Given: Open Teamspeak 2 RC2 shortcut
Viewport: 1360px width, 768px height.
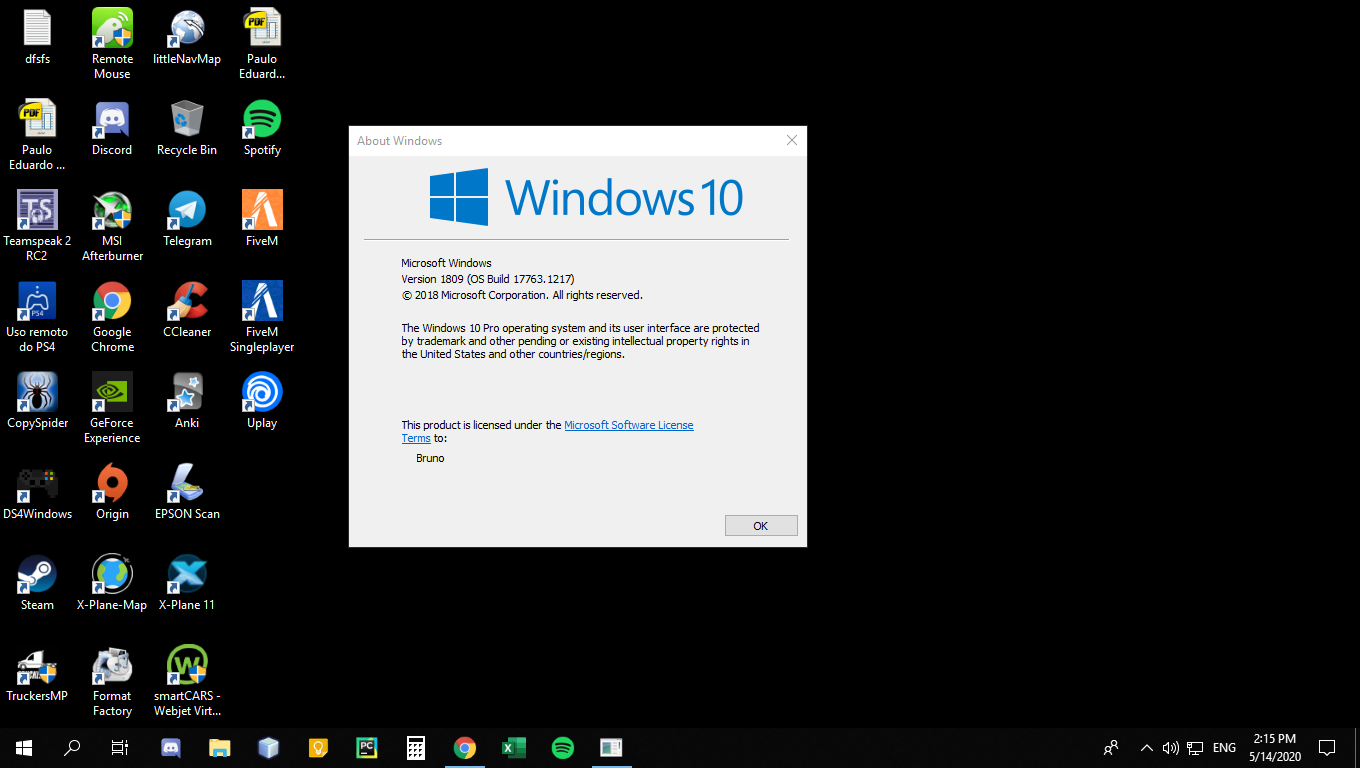Looking at the screenshot, I should 37,226.
